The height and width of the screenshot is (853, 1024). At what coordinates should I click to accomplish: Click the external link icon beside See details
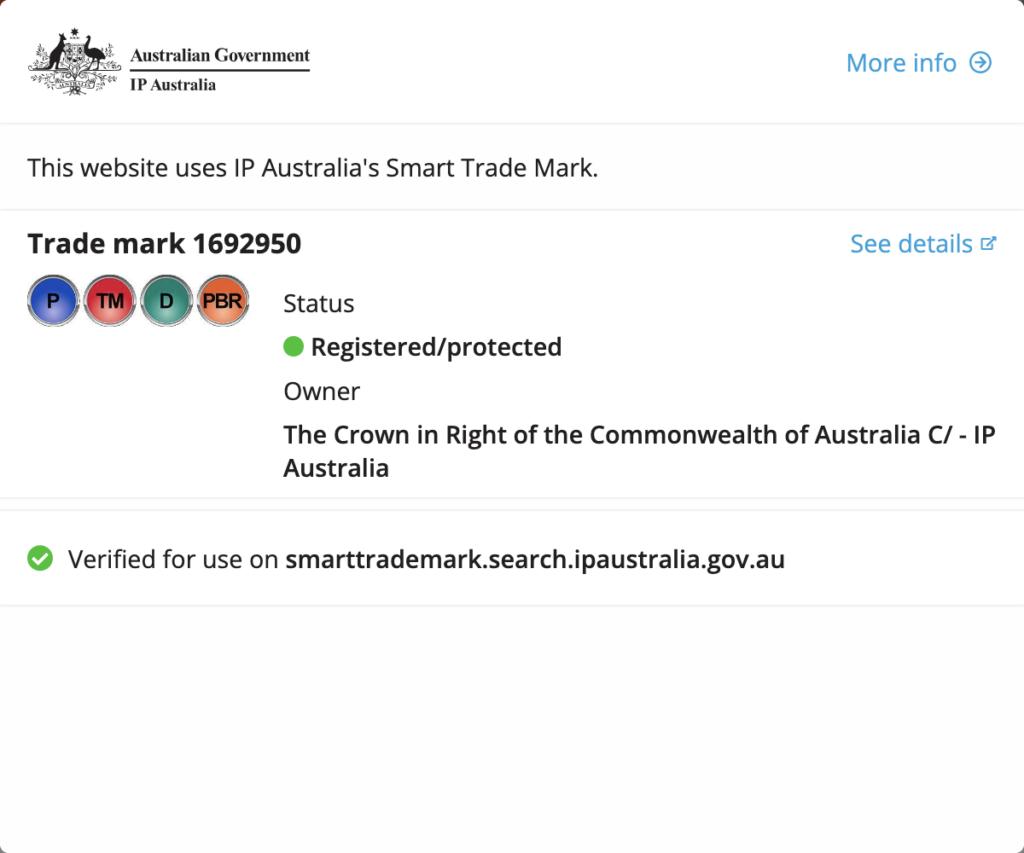[x=988, y=243]
